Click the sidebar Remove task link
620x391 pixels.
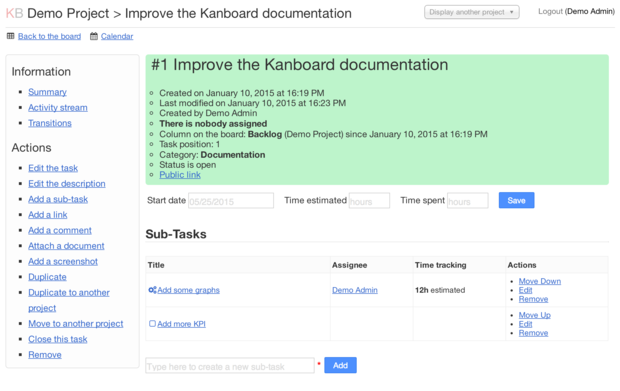click(x=45, y=355)
